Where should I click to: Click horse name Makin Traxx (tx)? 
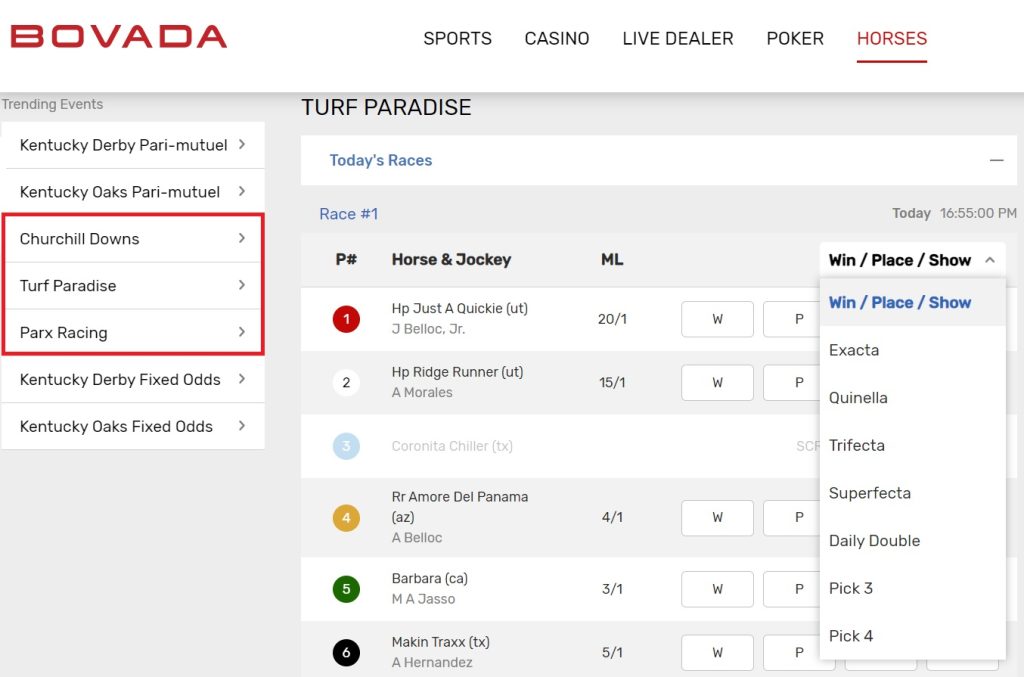tap(441, 642)
